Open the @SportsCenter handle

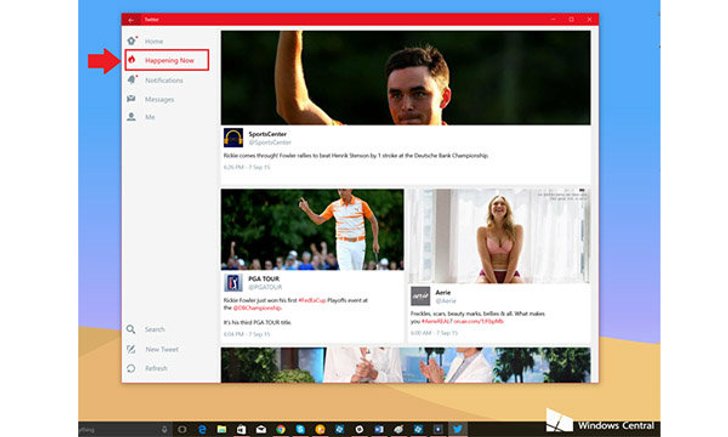coord(270,143)
